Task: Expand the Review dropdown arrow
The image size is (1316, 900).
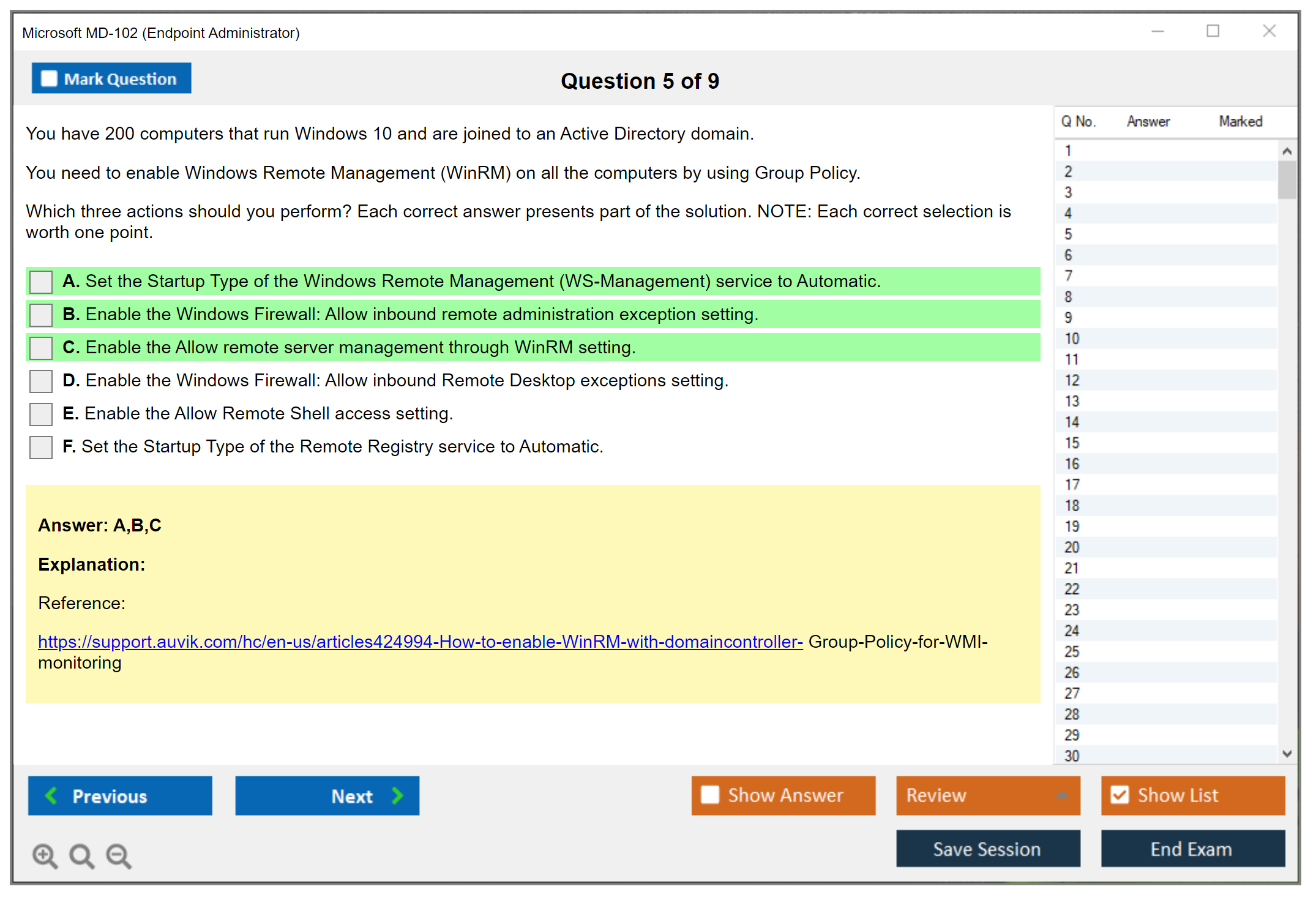Action: point(1063,795)
